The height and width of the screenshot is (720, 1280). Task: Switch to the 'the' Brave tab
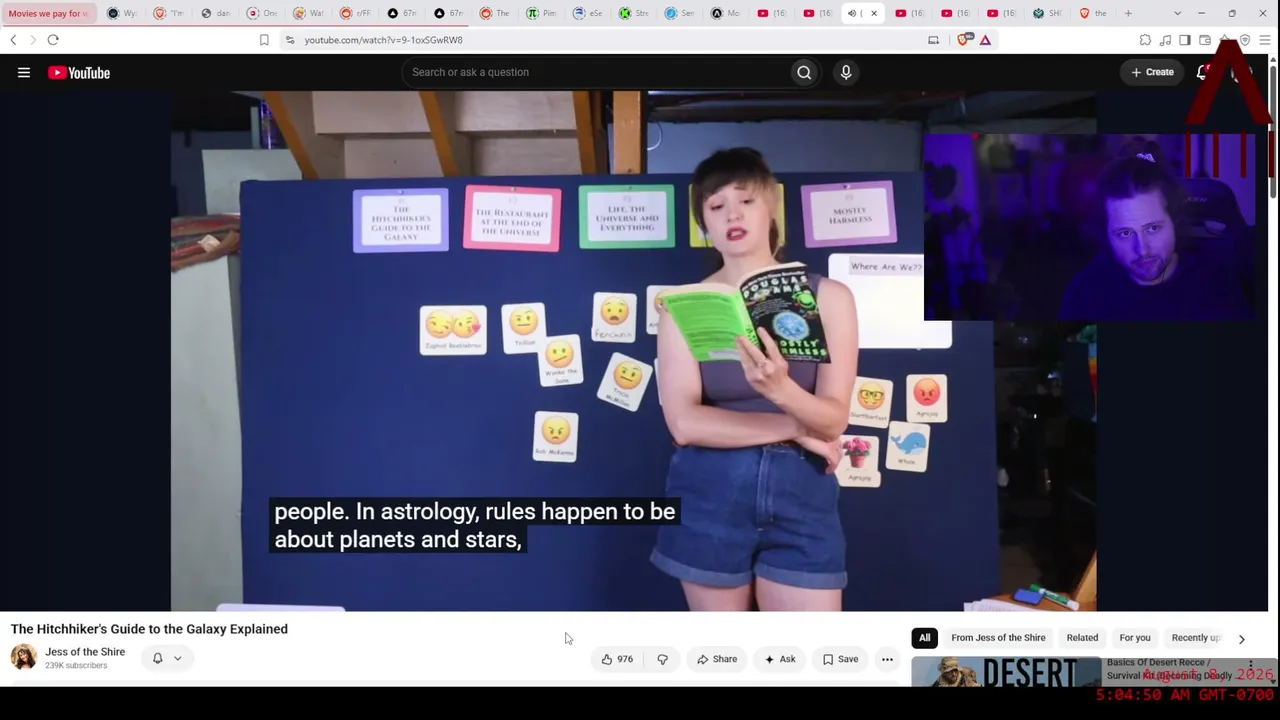point(1093,13)
